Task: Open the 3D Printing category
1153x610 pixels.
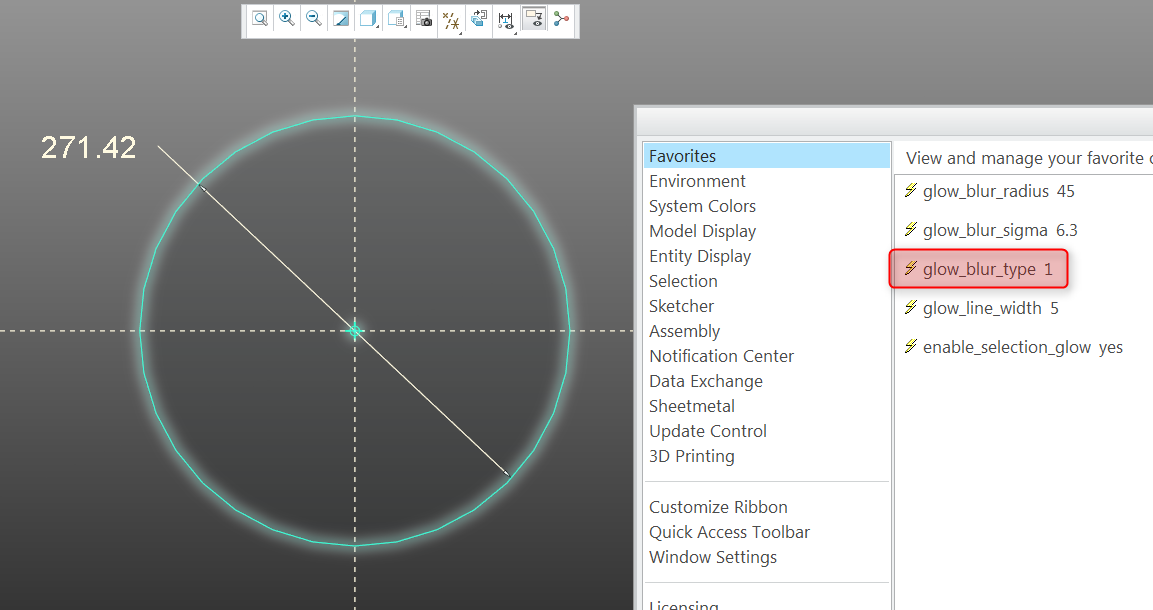Action: tap(692, 456)
